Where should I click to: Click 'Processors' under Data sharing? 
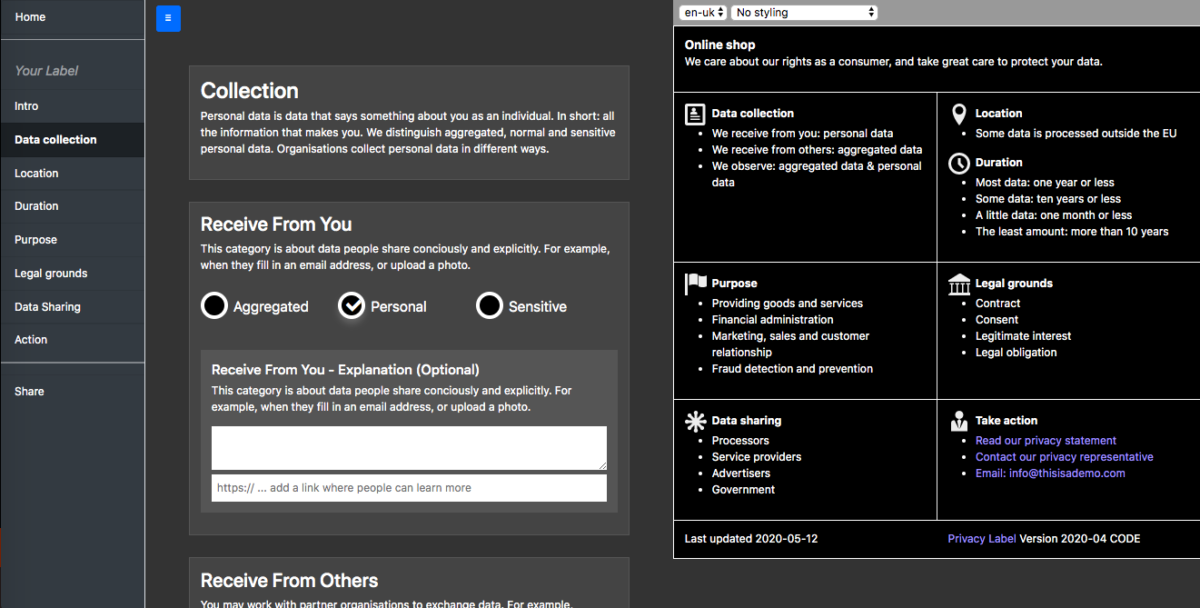(740, 441)
